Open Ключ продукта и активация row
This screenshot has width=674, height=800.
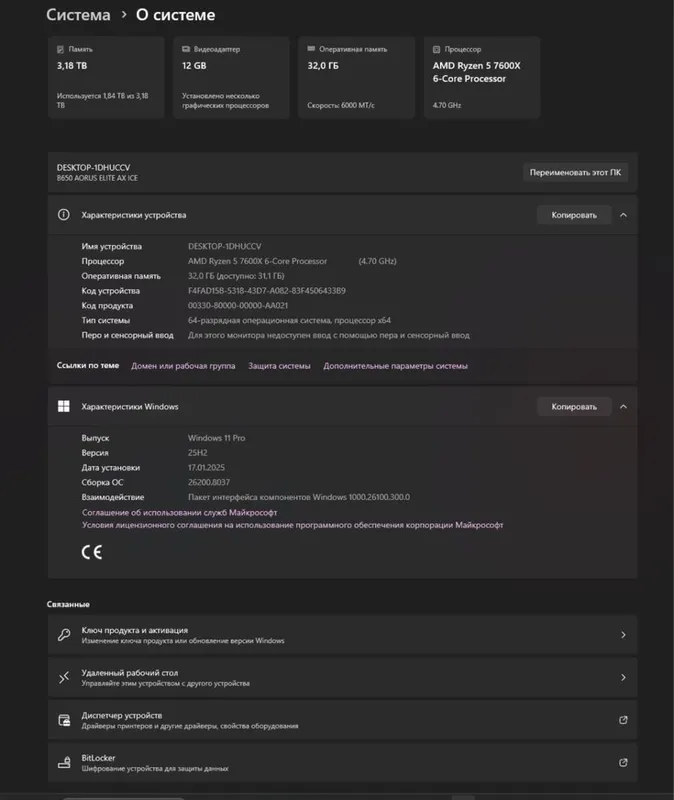(x=342, y=635)
